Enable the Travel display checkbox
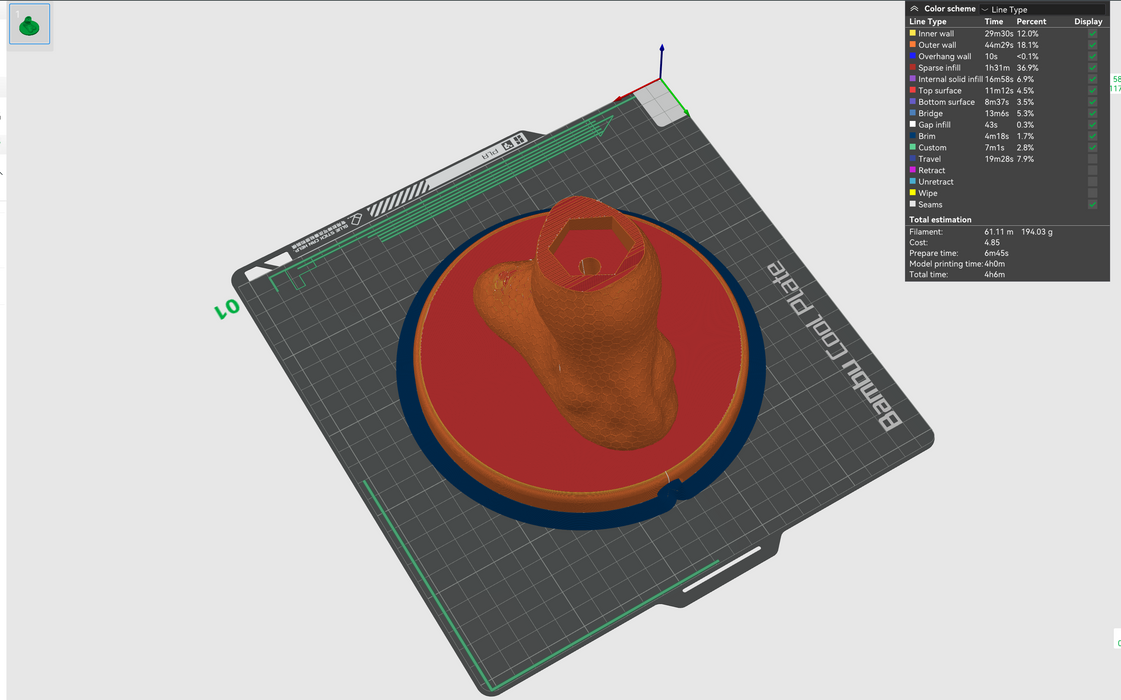Screen dimensions: 1121x700 pyautogui.click(x=1092, y=159)
